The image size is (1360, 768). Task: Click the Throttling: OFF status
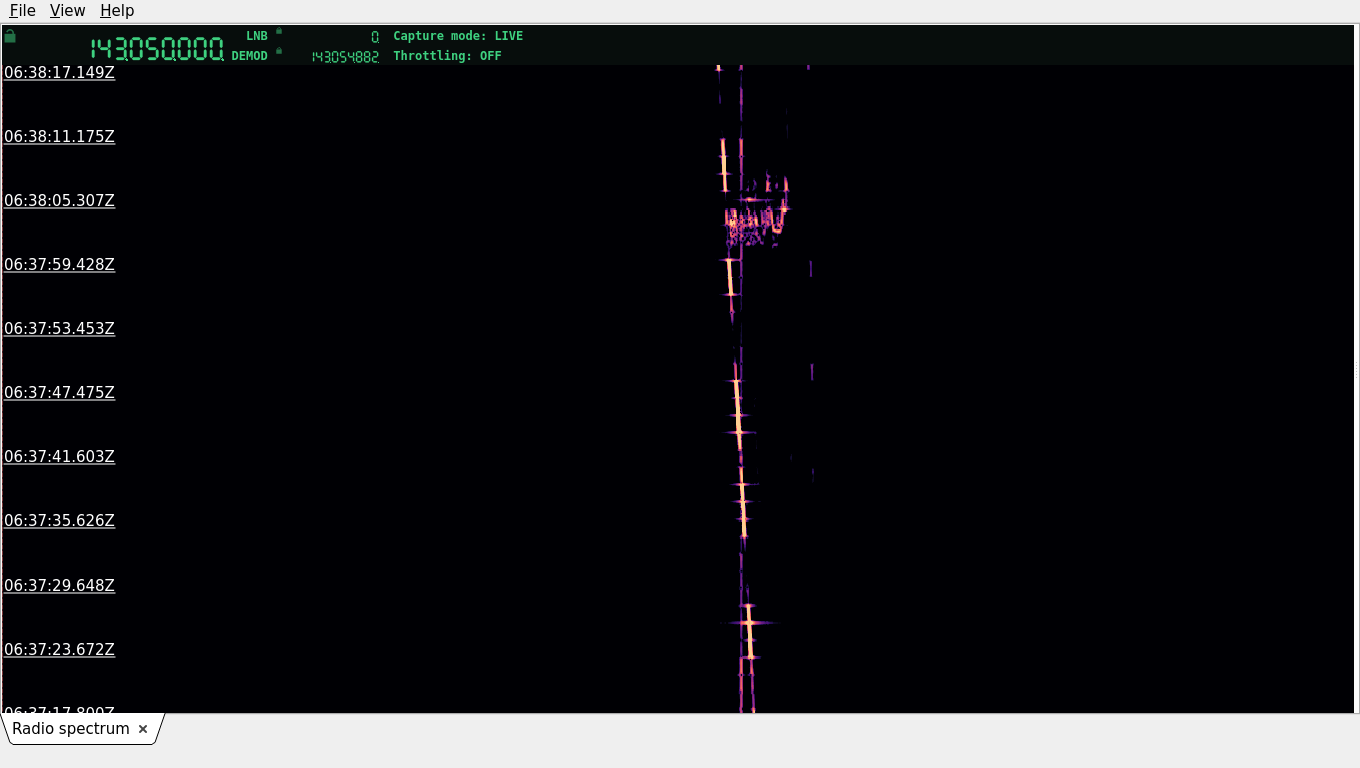(447, 56)
